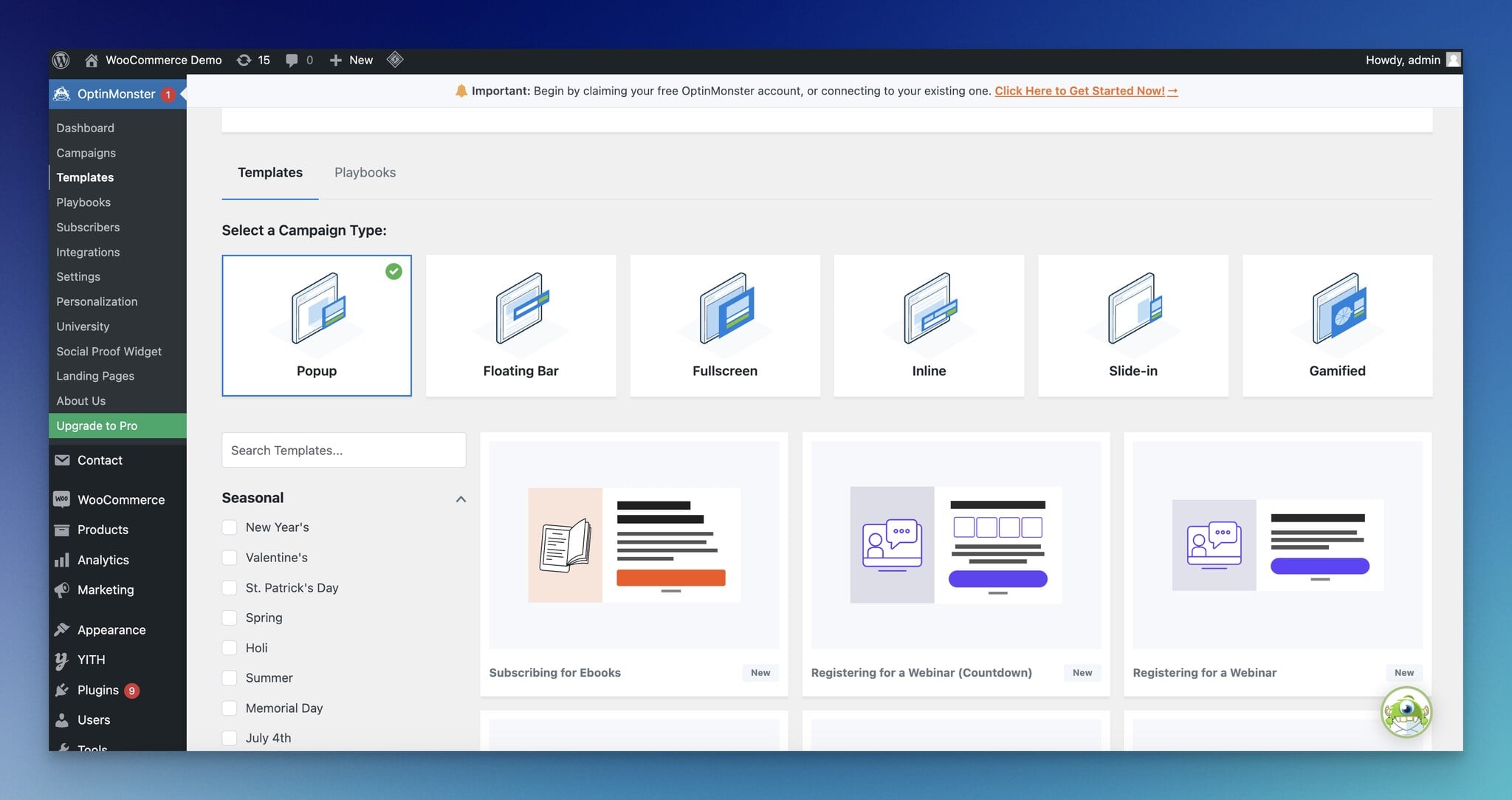Switch to the Playbooks tab

(365, 172)
